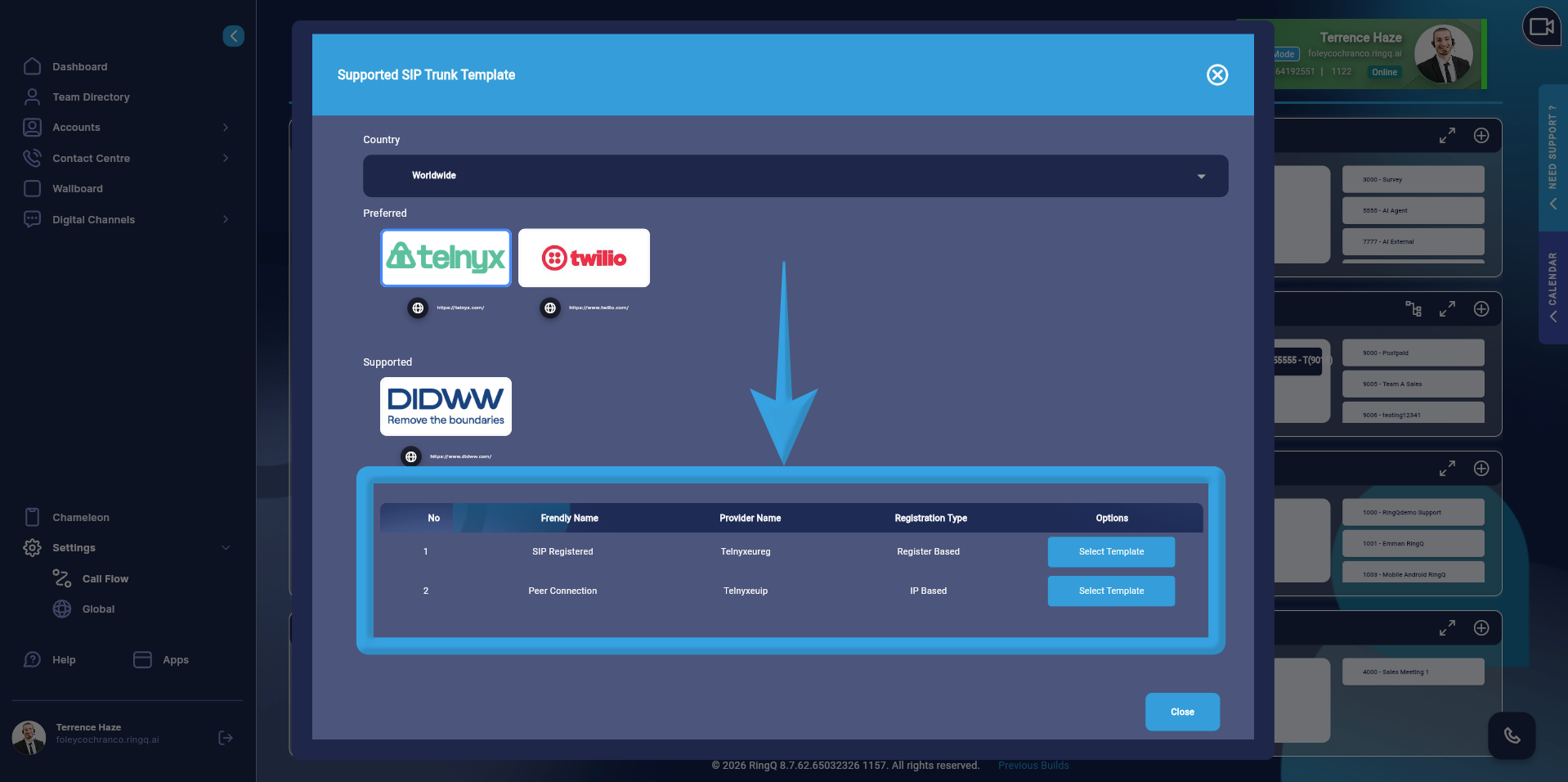The width and height of the screenshot is (1568, 782).
Task: Collapse the Settings section chevron
Action: pos(226,548)
